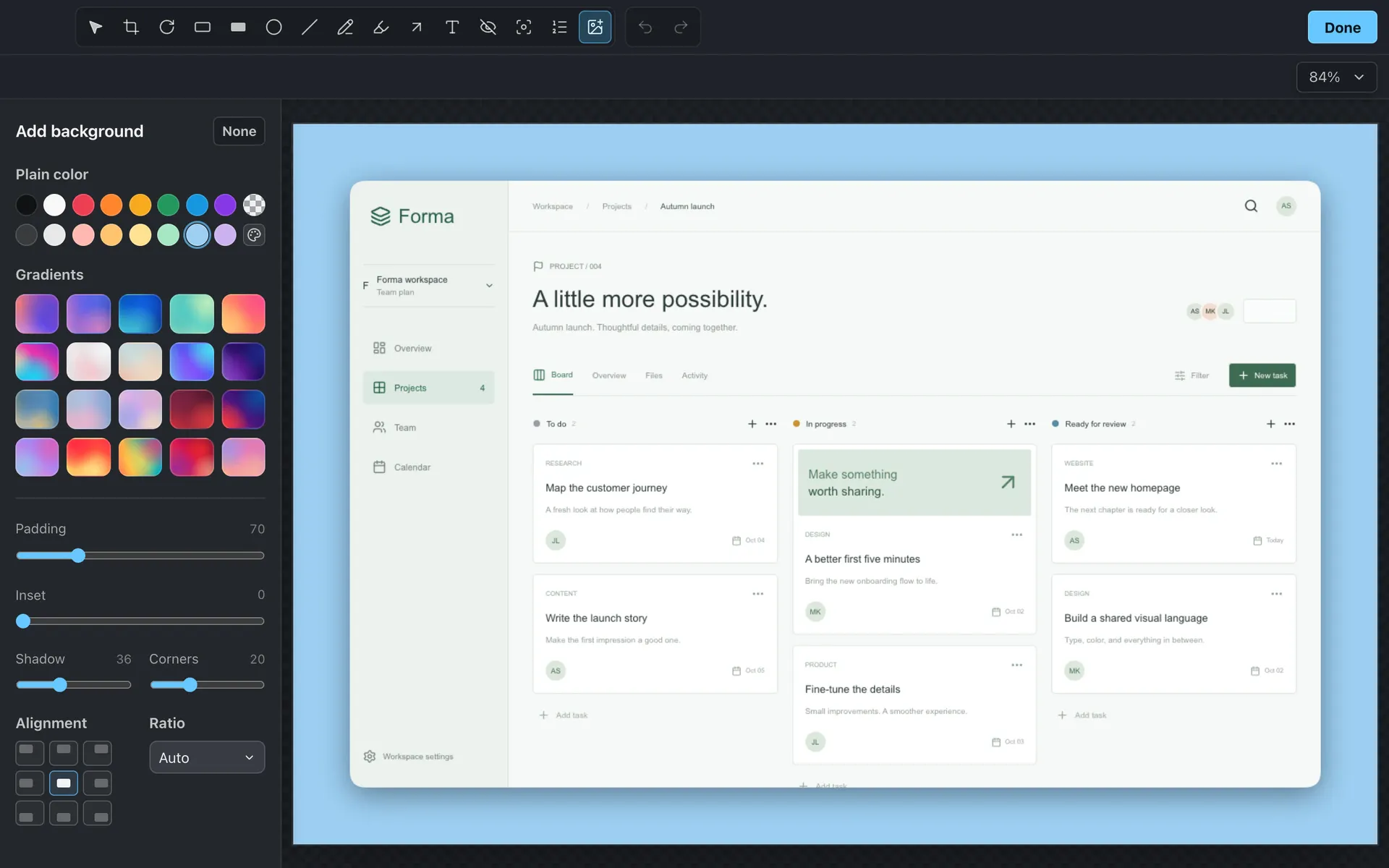Screen dimensions: 1389x868
Task: Choose the black plain color swatch
Action: (27, 205)
